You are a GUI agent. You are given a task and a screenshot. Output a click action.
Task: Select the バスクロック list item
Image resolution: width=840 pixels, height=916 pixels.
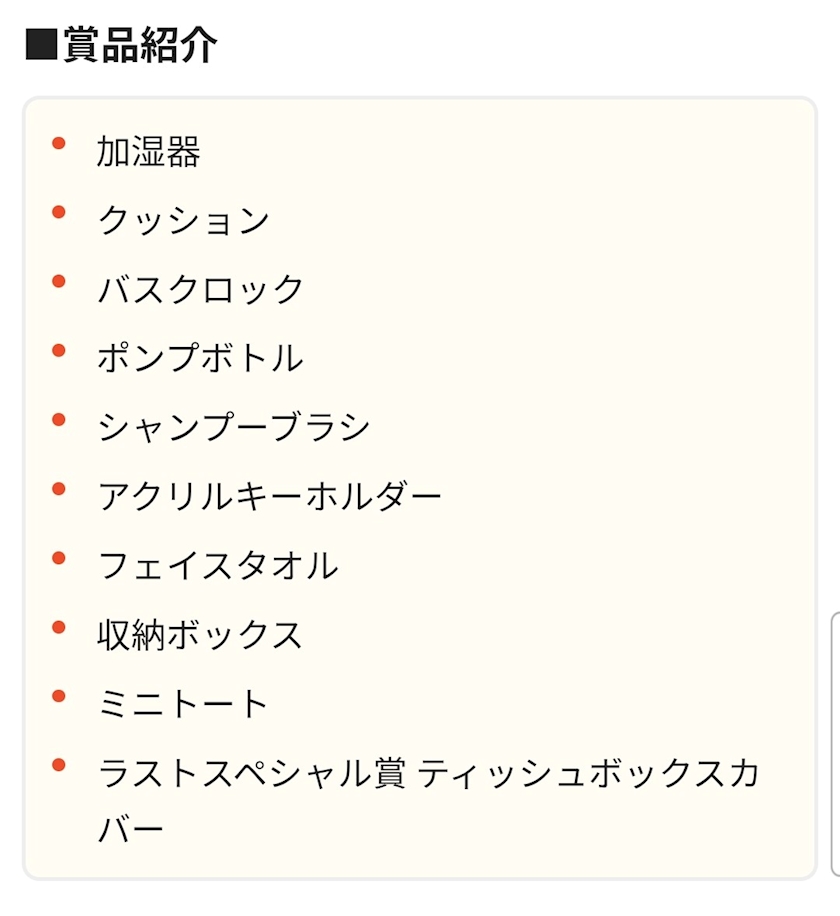[x=200, y=289]
